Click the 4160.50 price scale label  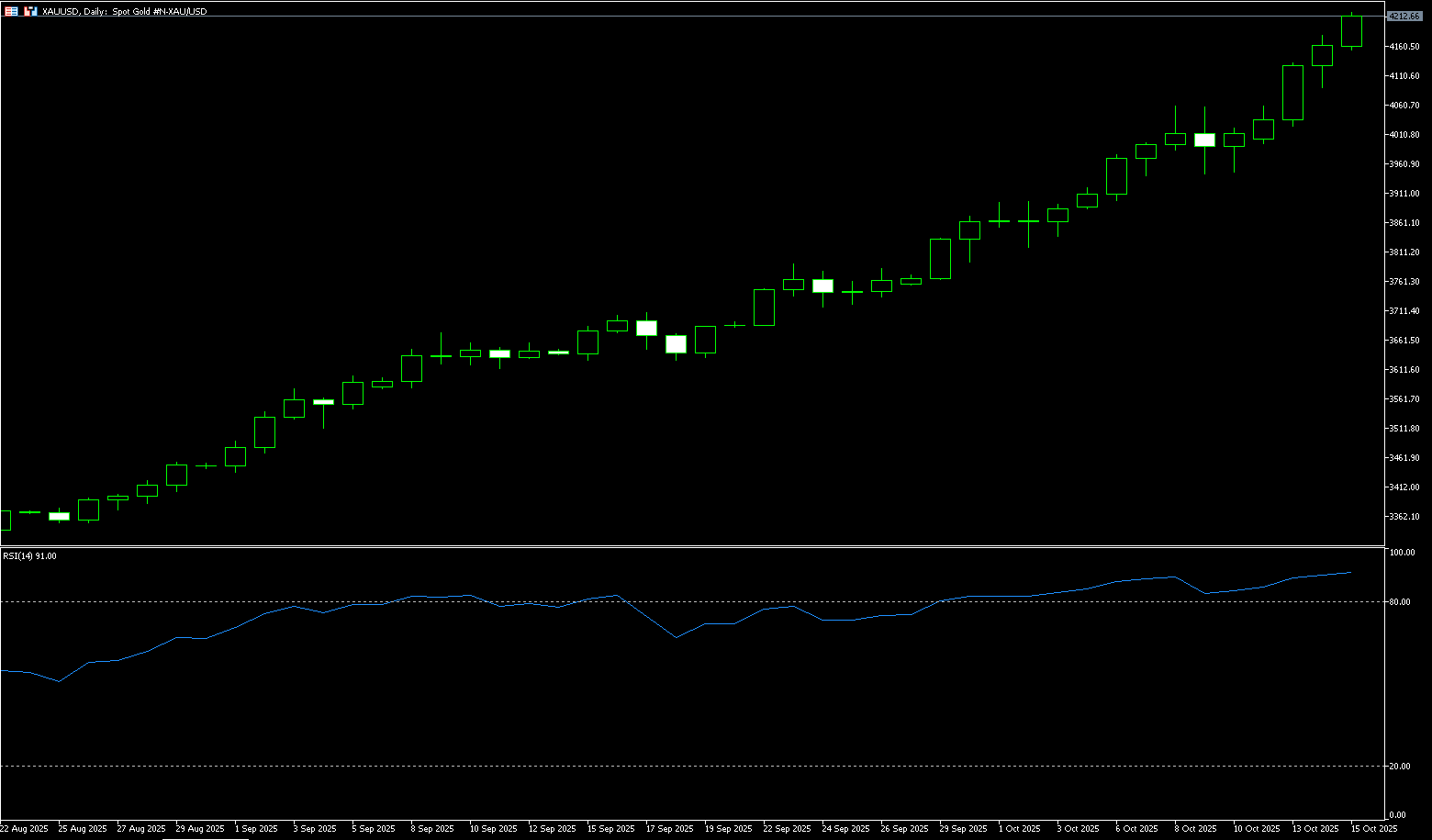tap(1404, 47)
